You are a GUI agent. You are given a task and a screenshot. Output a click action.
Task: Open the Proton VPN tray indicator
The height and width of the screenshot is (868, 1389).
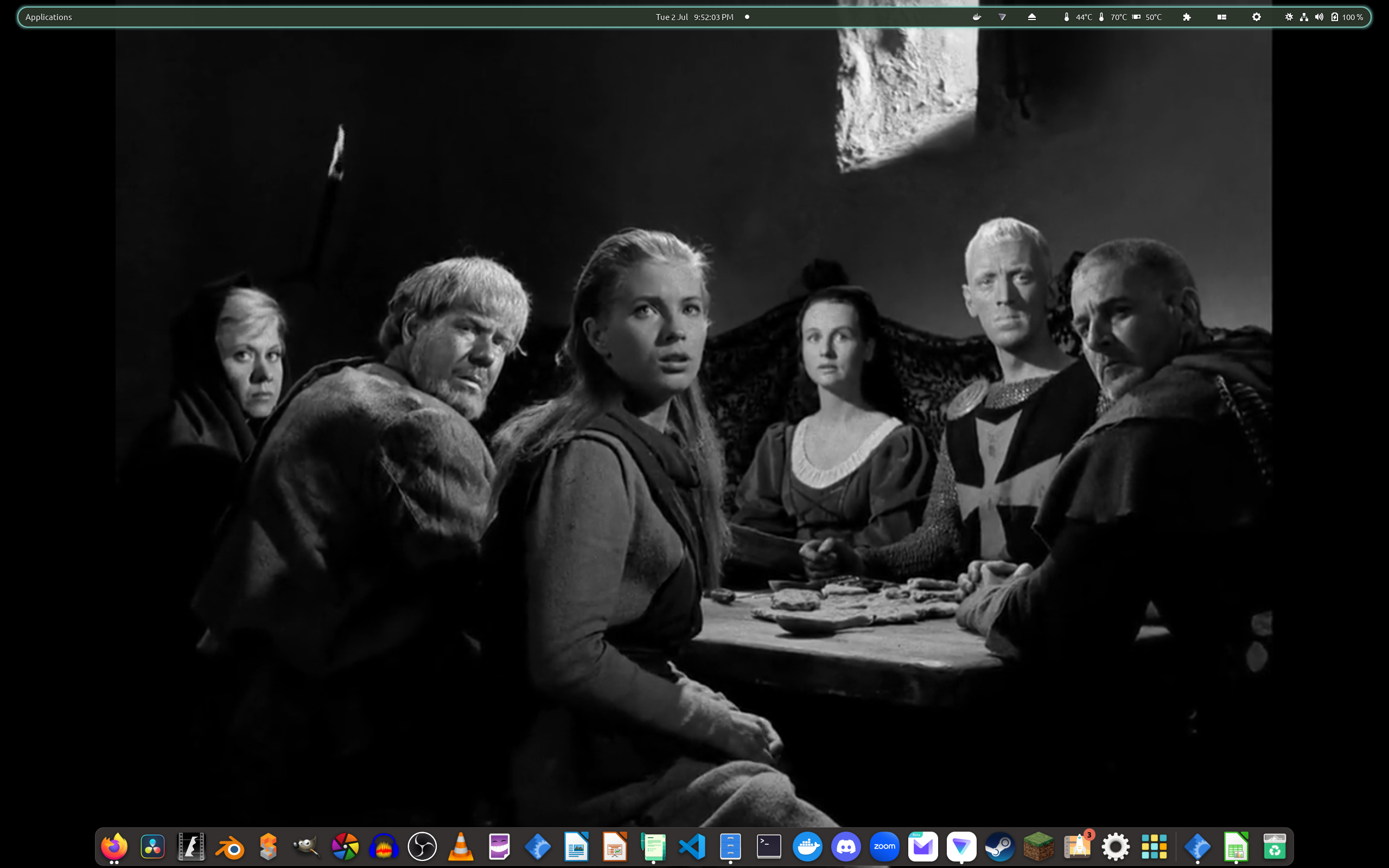pyautogui.click(x=1002, y=17)
